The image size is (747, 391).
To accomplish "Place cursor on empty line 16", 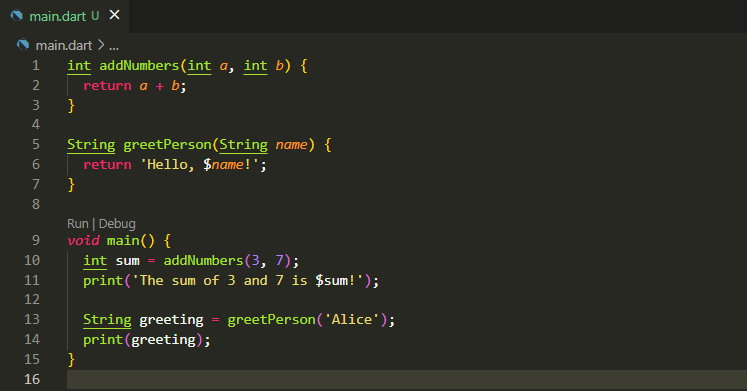I will (407, 380).
